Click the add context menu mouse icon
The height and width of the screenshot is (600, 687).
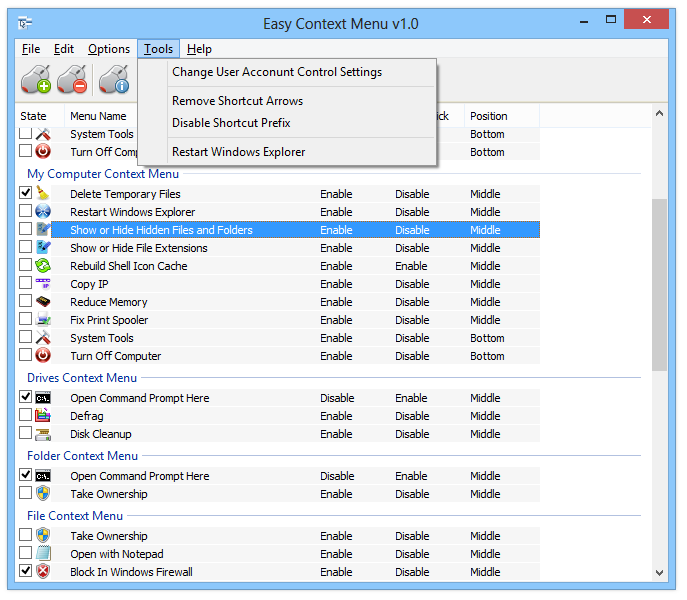pyautogui.click(x=36, y=79)
